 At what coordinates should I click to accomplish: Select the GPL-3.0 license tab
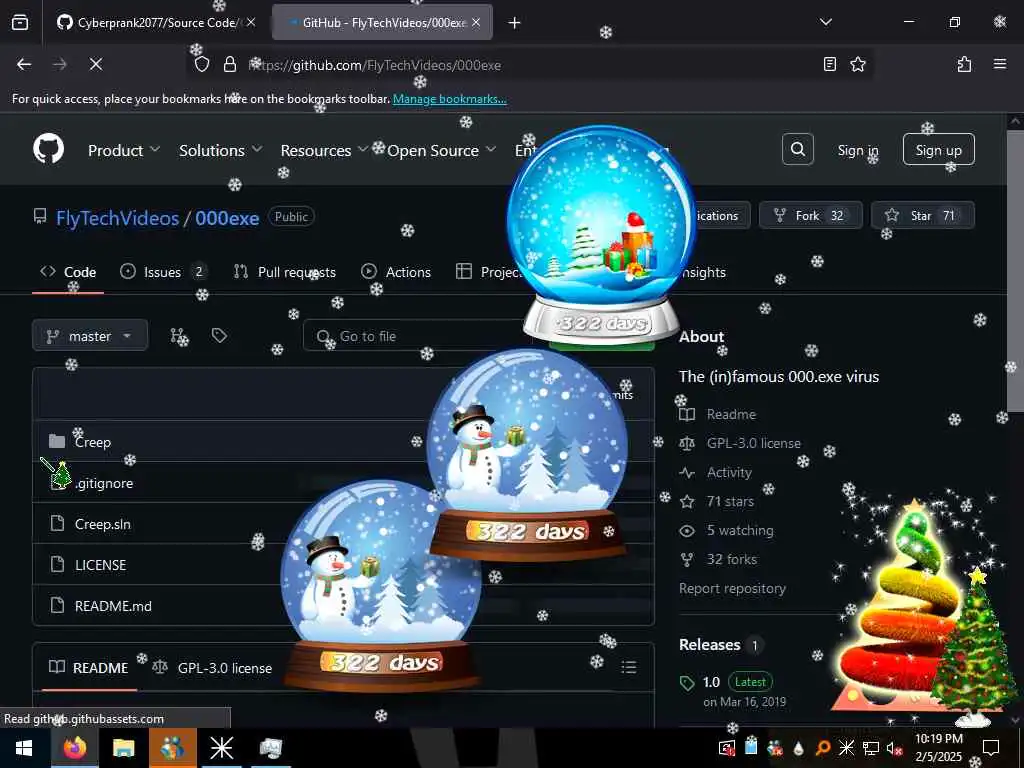(212, 667)
